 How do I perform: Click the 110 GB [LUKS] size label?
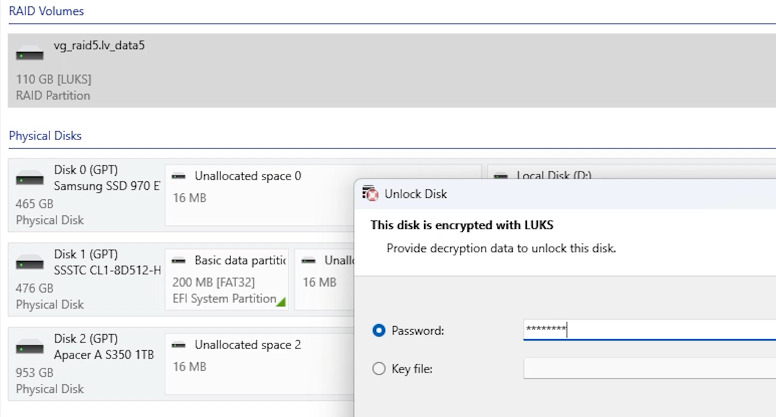click(x=53, y=79)
